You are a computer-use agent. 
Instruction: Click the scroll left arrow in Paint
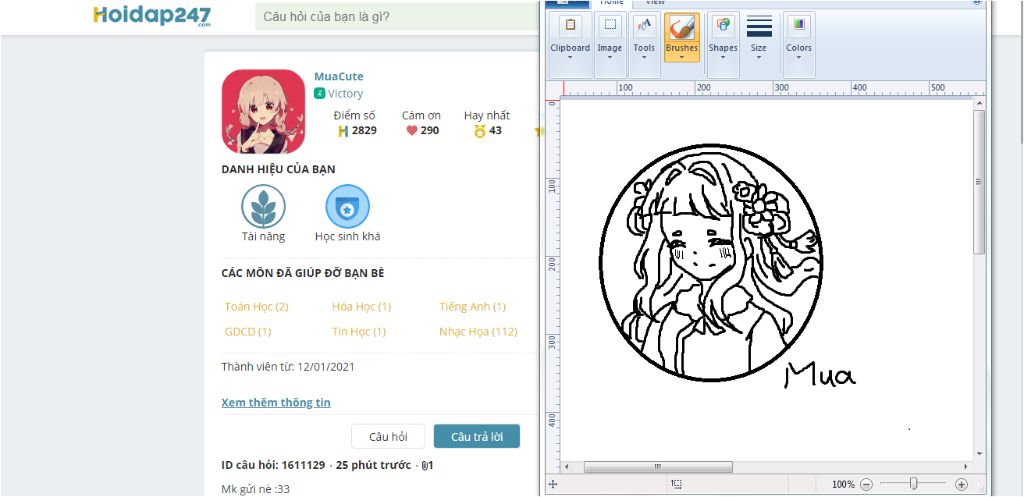pyautogui.click(x=567, y=467)
